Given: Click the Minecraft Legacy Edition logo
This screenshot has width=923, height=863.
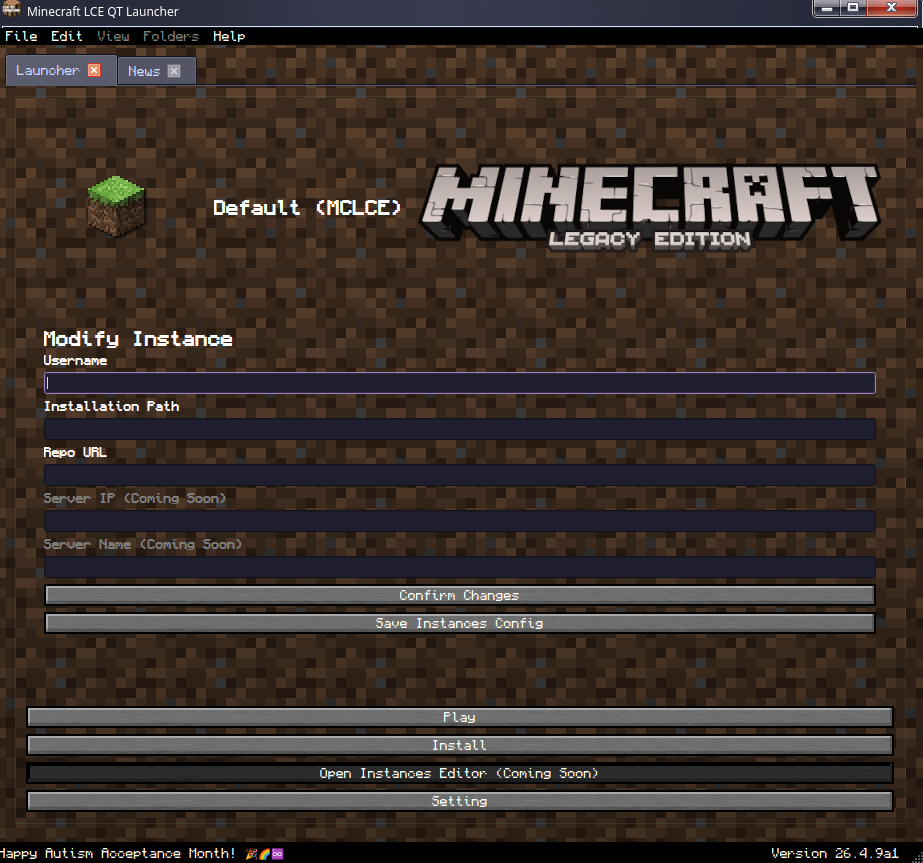Looking at the screenshot, I should [x=650, y=208].
